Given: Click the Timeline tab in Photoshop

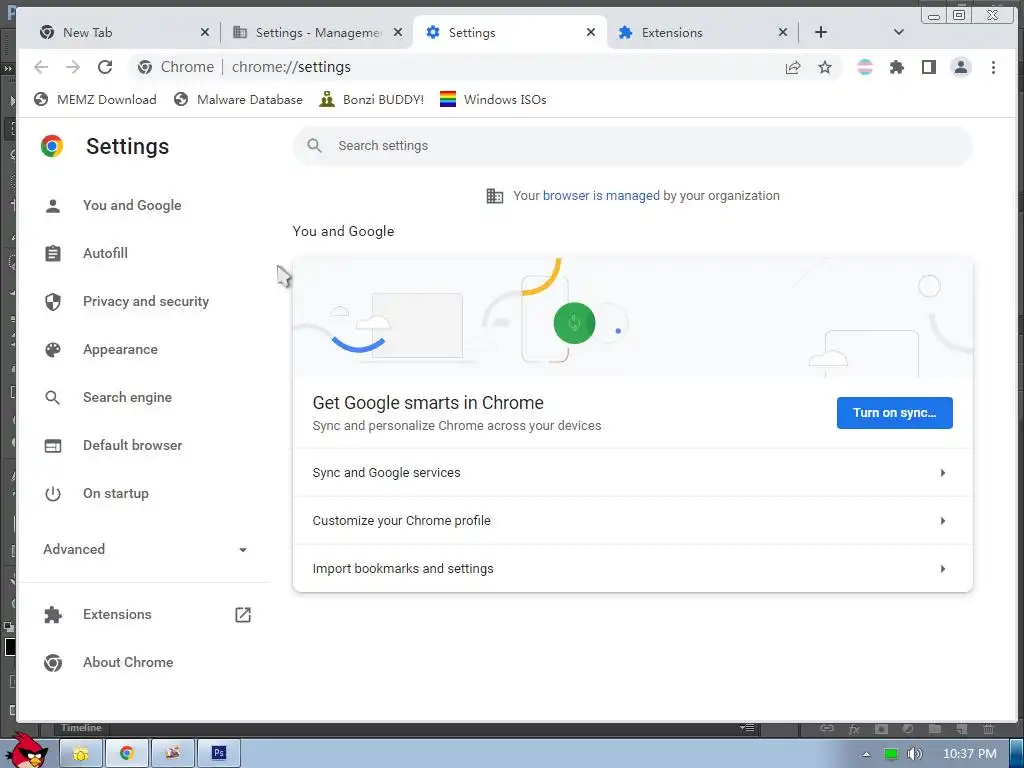Looking at the screenshot, I should (81, 728).
